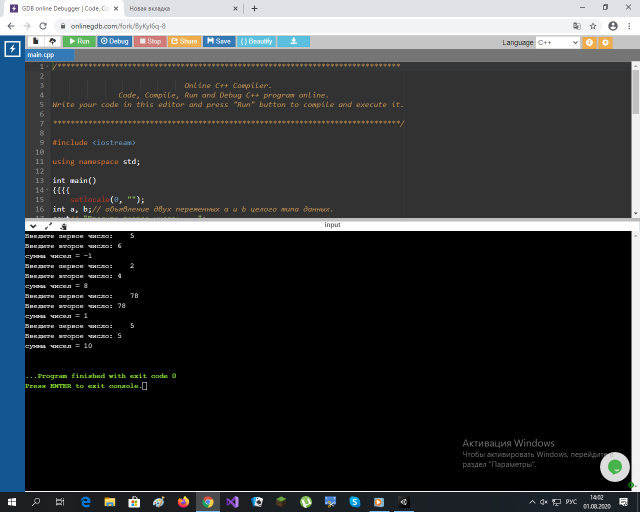Open uTorrent from the taskbar
The height and width of the screenshot is (512, 640).
[x=306, y=502]
